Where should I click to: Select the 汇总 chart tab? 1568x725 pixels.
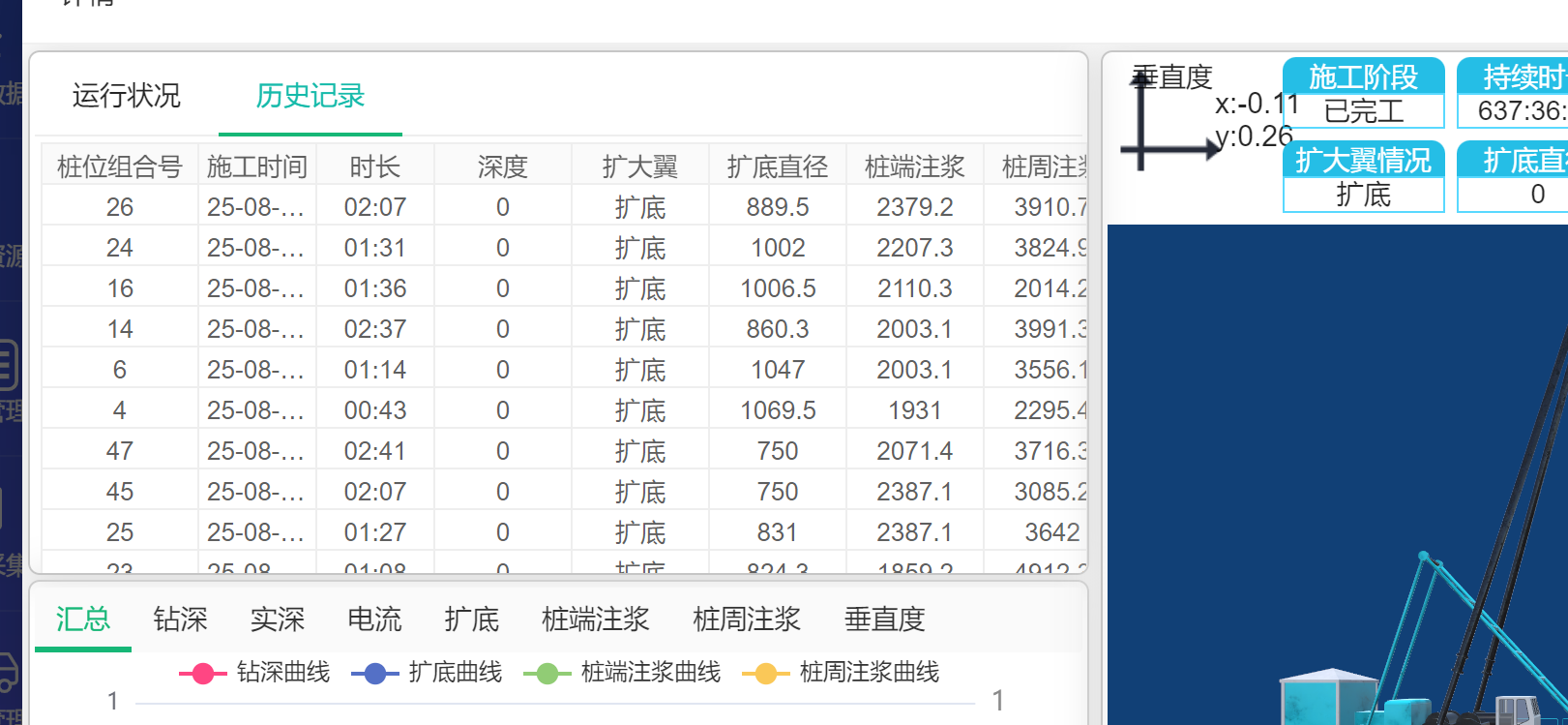83,619
